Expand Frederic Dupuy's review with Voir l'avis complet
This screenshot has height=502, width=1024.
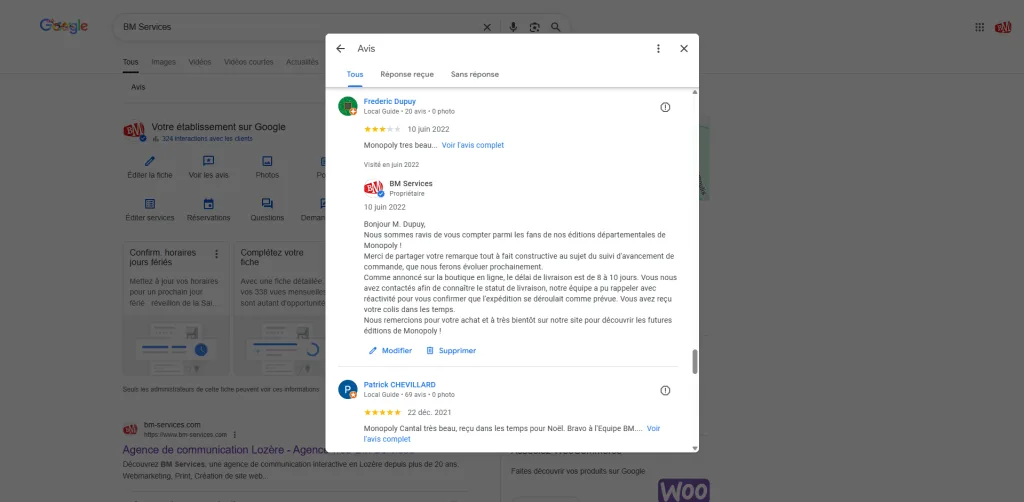(x=473, y=145)
